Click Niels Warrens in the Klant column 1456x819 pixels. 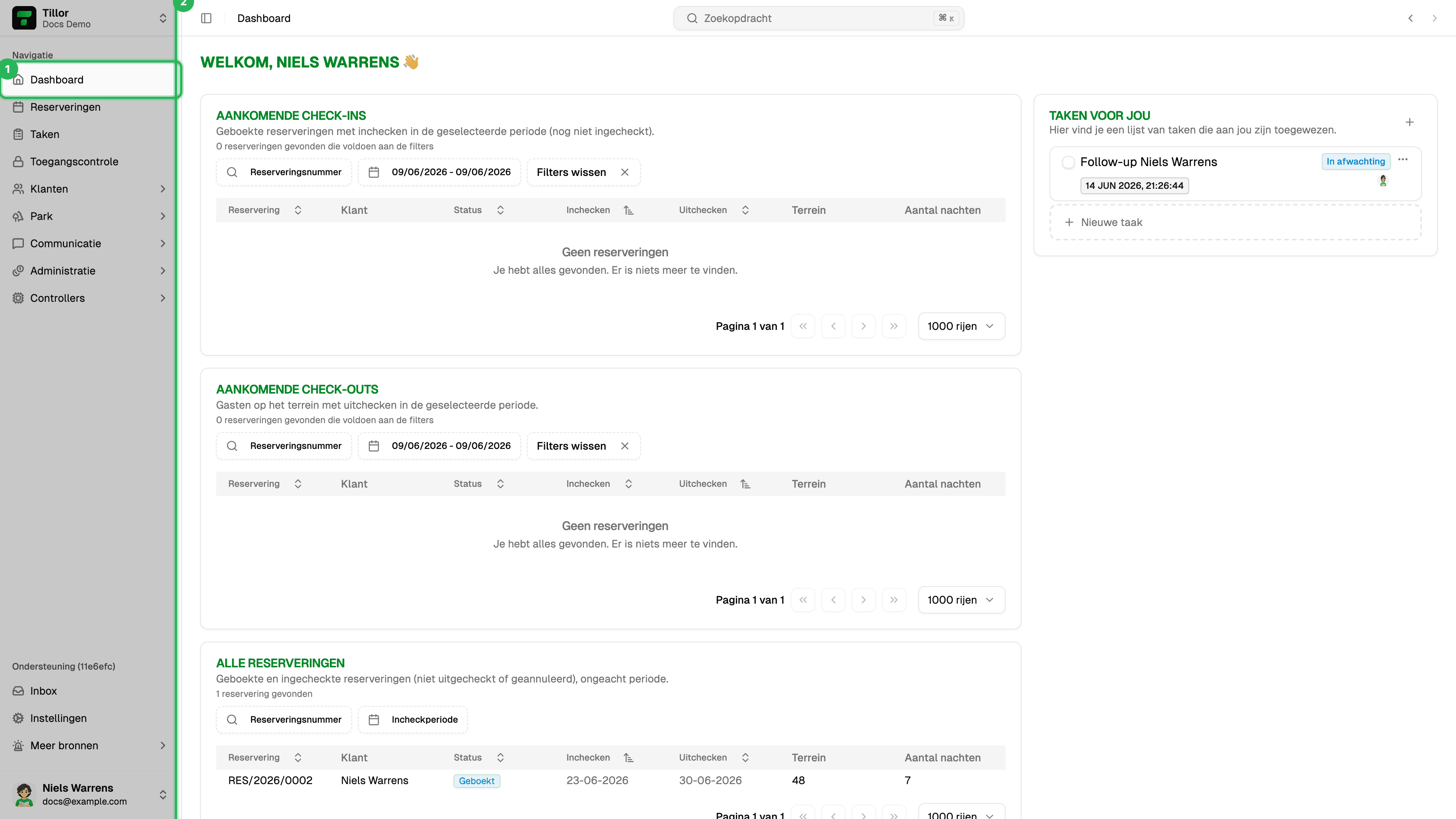[374, 780]
